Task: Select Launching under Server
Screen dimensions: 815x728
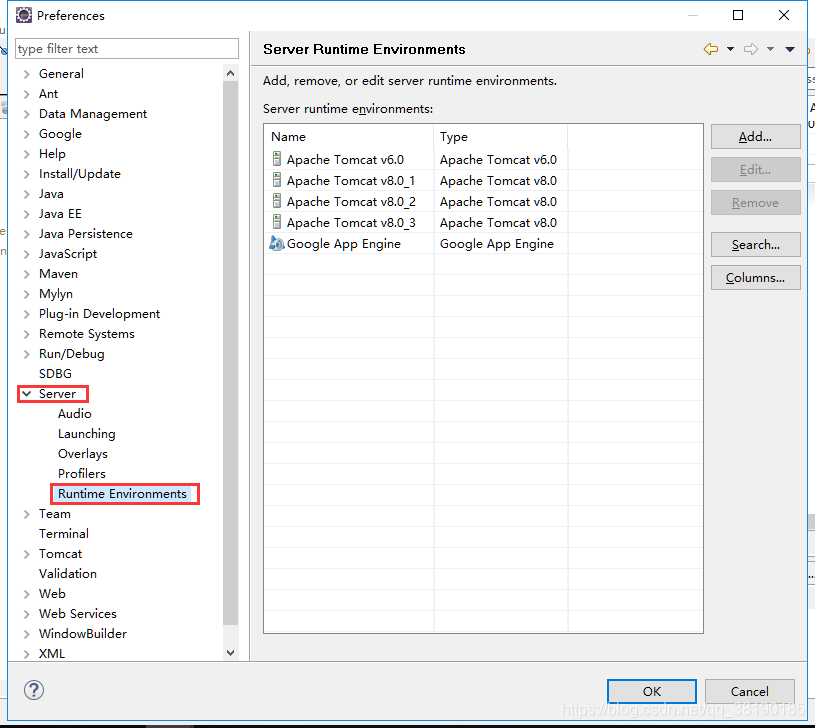Action: coord(86,434)
